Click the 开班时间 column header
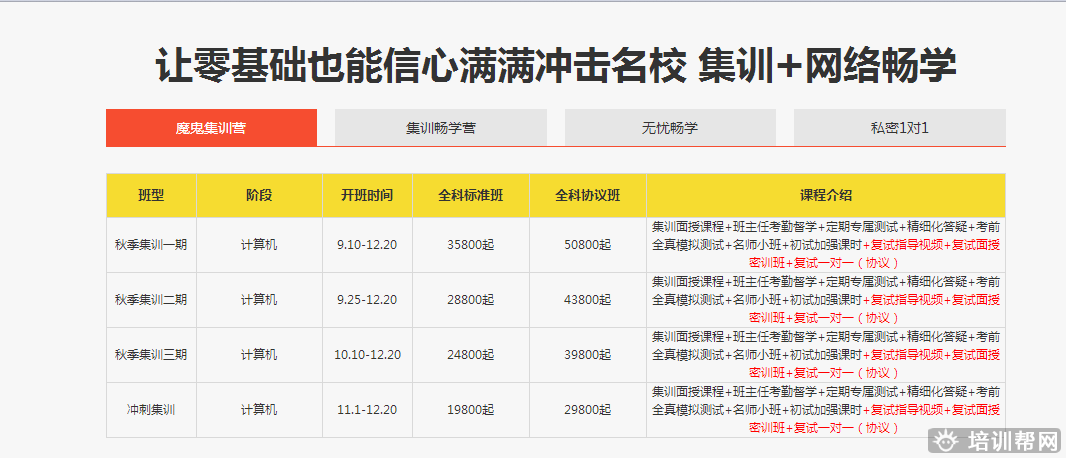The height and width of the screenshot is (458, 1066). tap(367, 195)
